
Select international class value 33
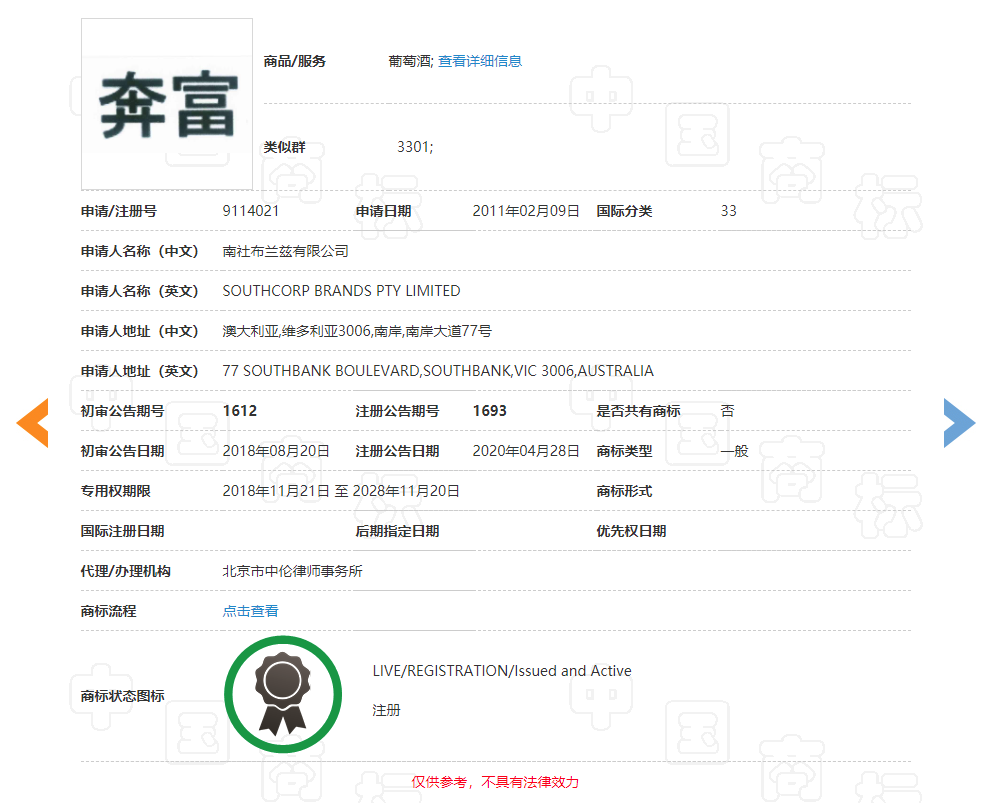coord(728,211)
